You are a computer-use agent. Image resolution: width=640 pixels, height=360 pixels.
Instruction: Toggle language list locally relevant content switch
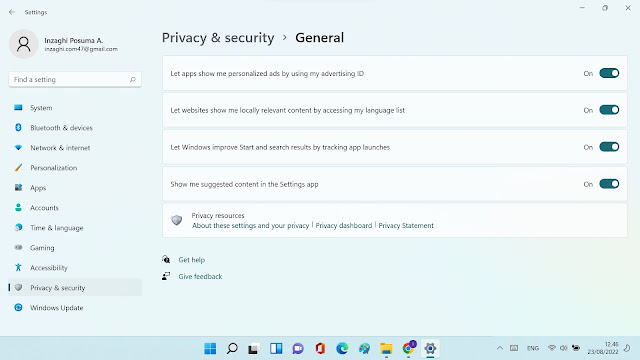(609, 110)
